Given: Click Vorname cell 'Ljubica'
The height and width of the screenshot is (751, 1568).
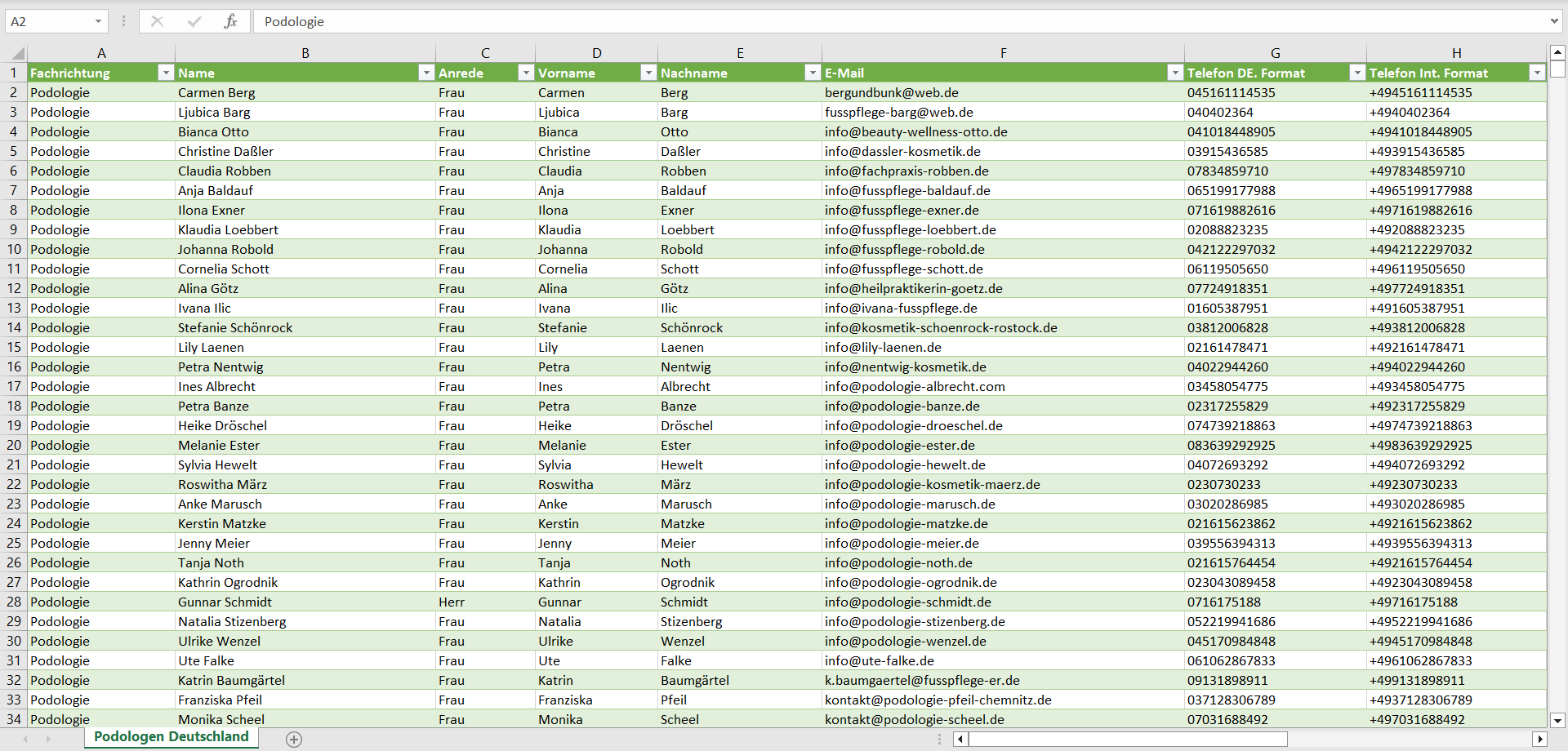Looking at the screenshot, I should [596, 112].
